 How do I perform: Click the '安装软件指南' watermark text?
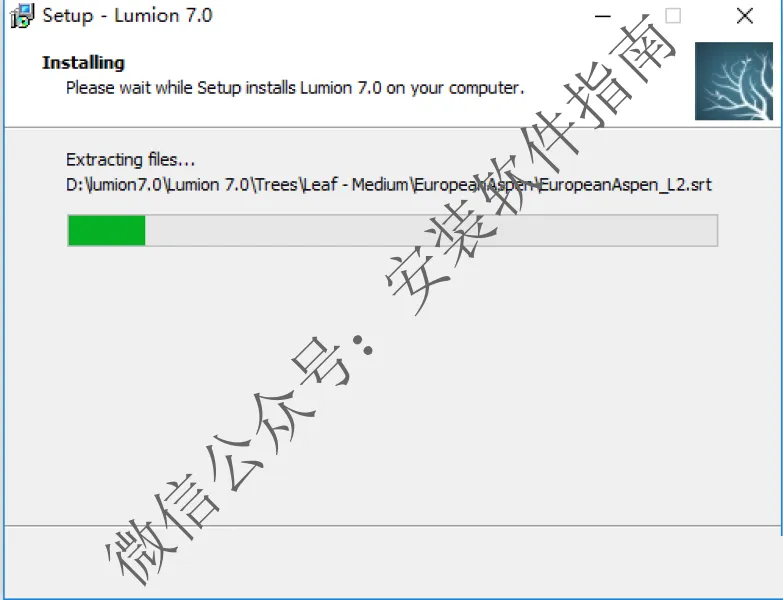[532, 165]
